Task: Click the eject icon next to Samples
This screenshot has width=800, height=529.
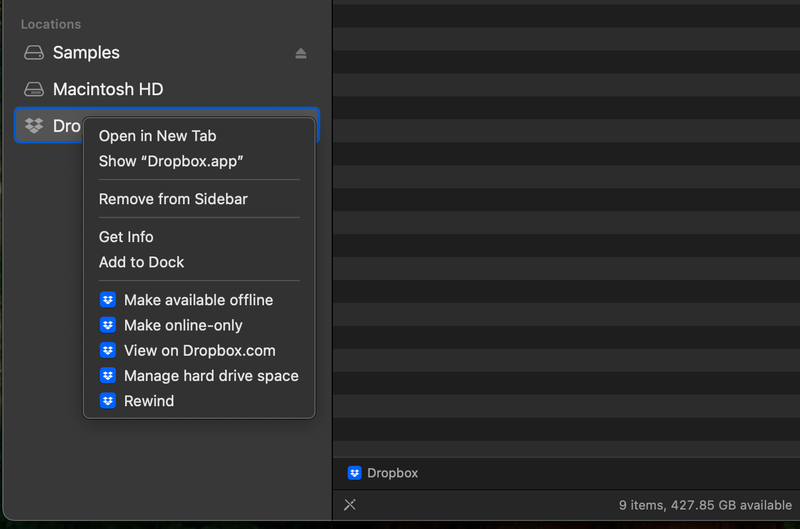Action: (x=301, y=53)
